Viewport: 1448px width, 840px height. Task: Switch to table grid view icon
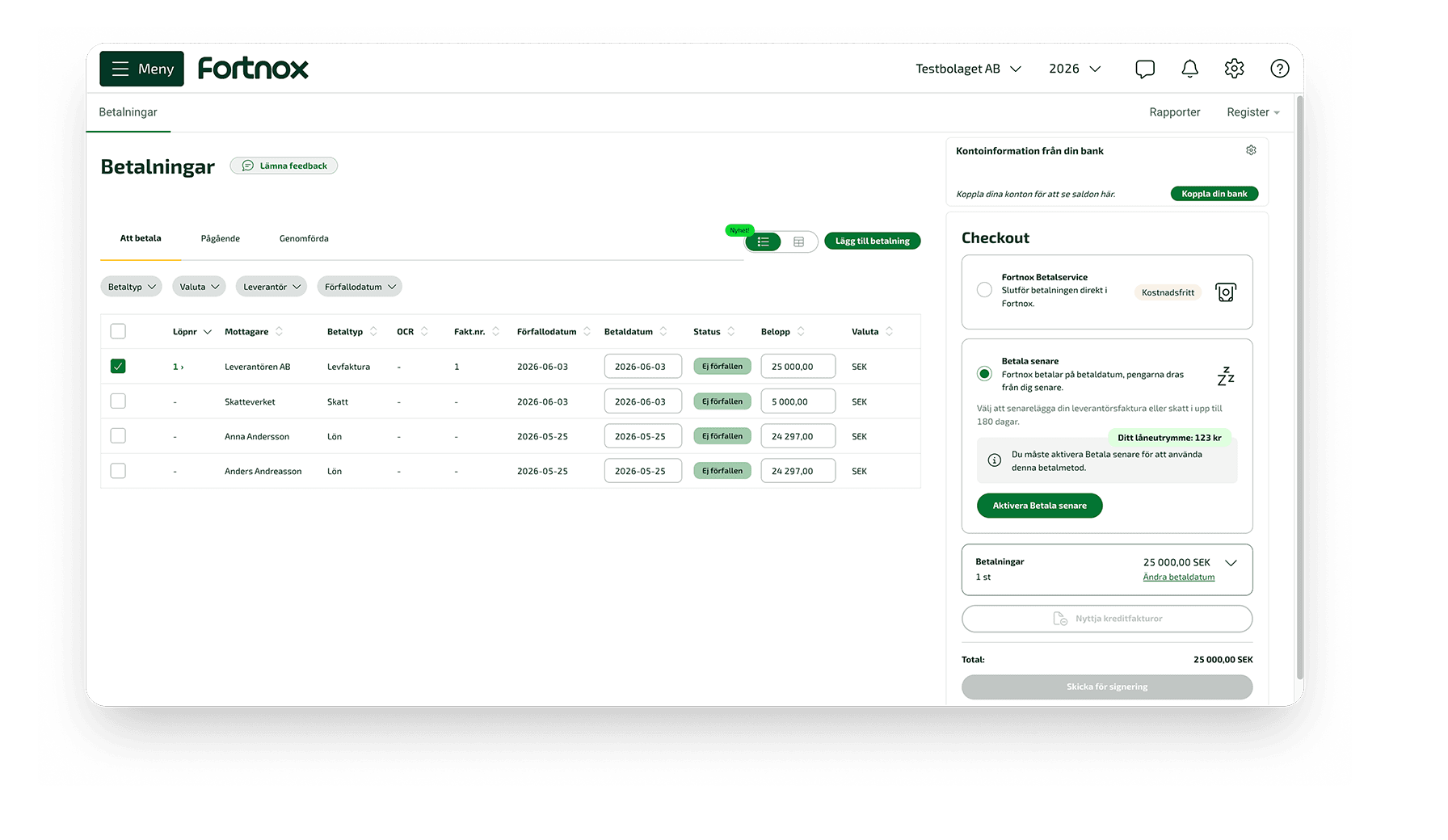tap(798, 241)
